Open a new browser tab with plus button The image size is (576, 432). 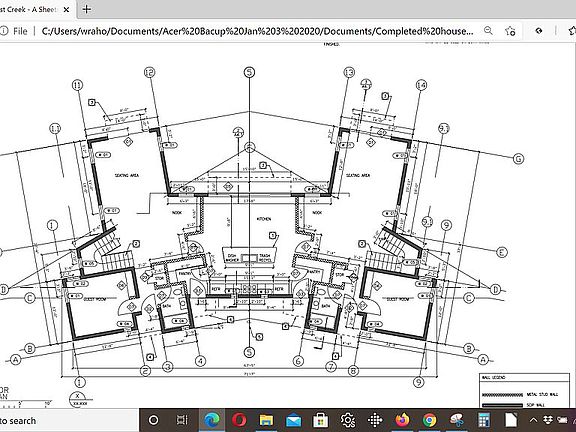87,9
